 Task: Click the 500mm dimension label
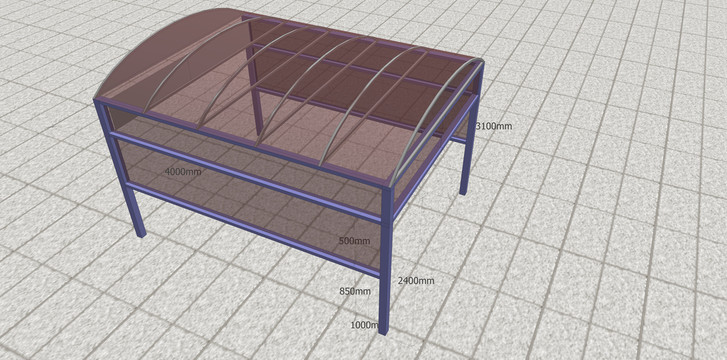(354, 241)
